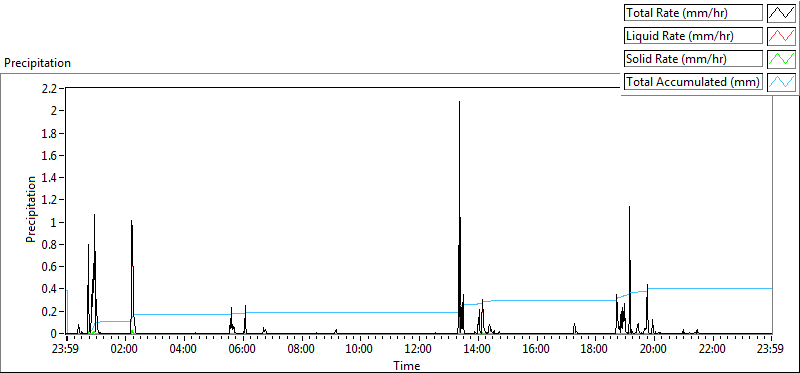Select the Total Rate (mm/hr) legend label
Viewport: 800px width, 373px height.
pos(693,13)
